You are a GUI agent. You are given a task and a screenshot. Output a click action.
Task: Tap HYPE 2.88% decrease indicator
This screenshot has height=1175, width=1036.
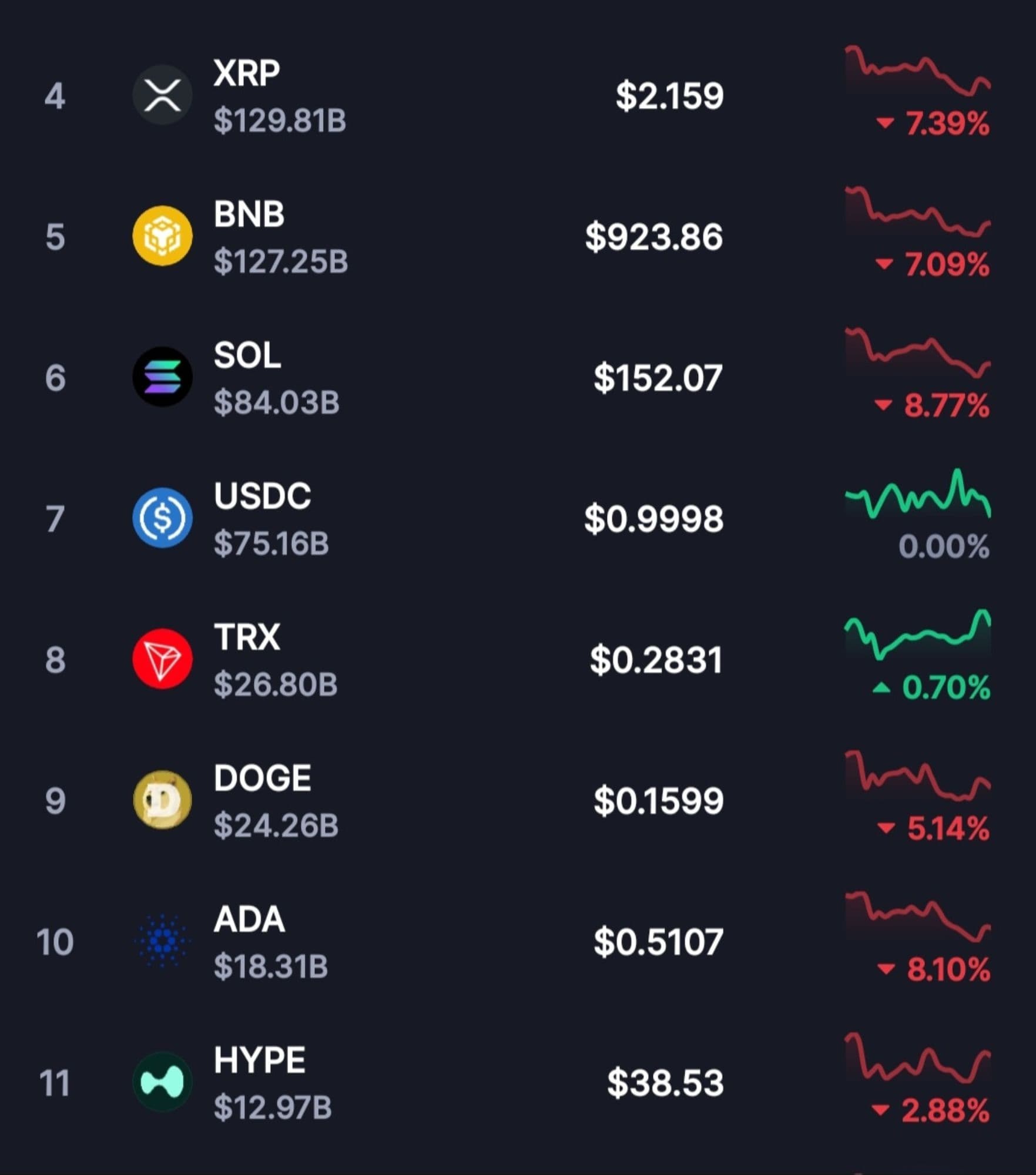tap(932, 1111)
